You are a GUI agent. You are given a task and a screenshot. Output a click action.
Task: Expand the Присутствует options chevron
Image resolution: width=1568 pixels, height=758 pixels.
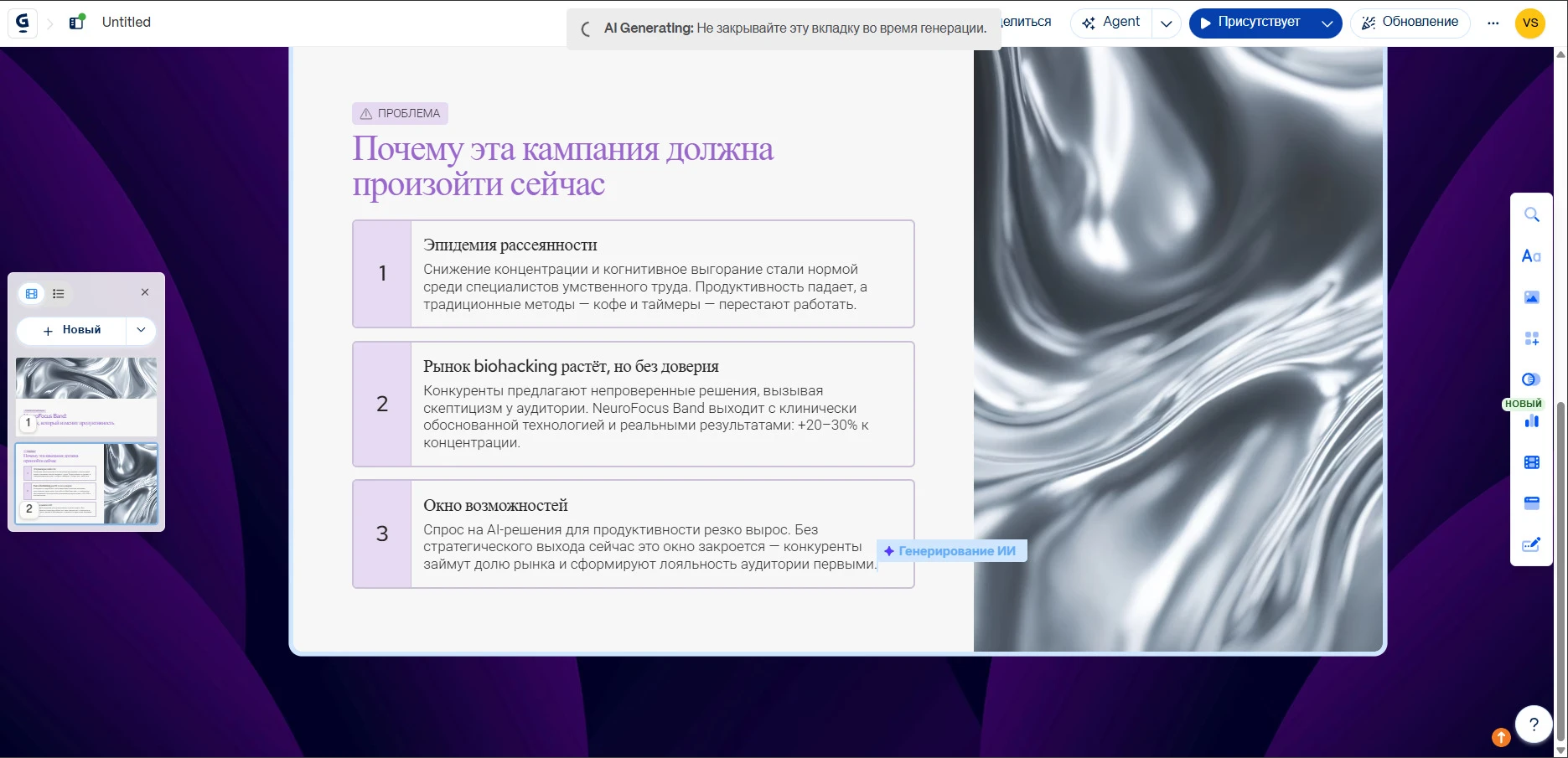pos(1327,23)
